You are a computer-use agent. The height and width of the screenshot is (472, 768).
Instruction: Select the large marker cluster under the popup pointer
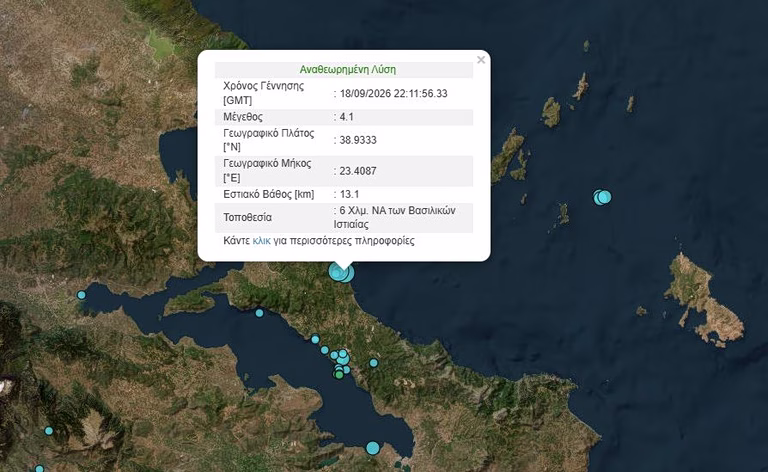341,272
